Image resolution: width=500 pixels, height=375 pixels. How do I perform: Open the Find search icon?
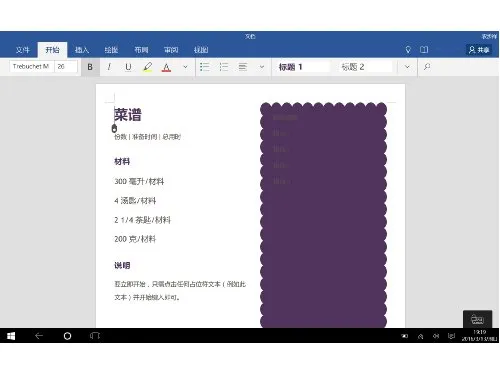(x=427, y=67)
